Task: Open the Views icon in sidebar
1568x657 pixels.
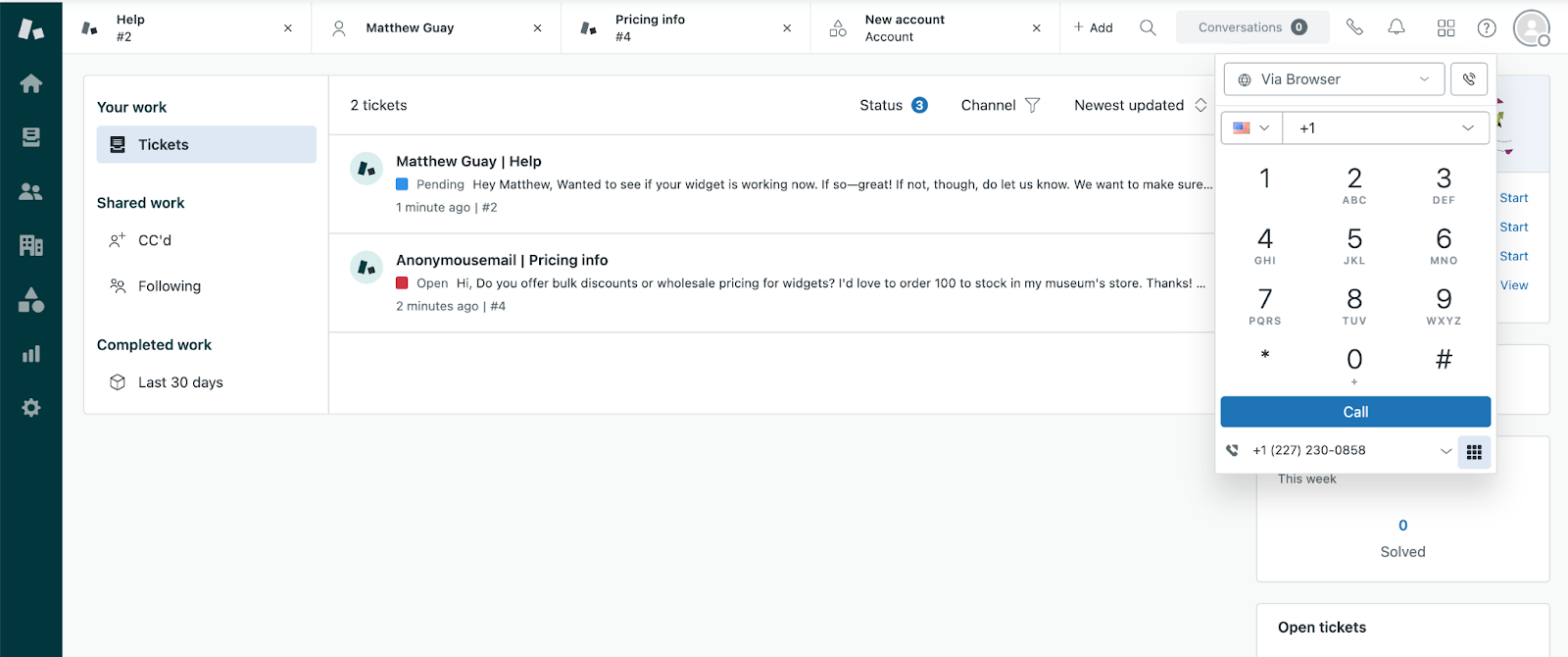Action: tap(31, 137)
